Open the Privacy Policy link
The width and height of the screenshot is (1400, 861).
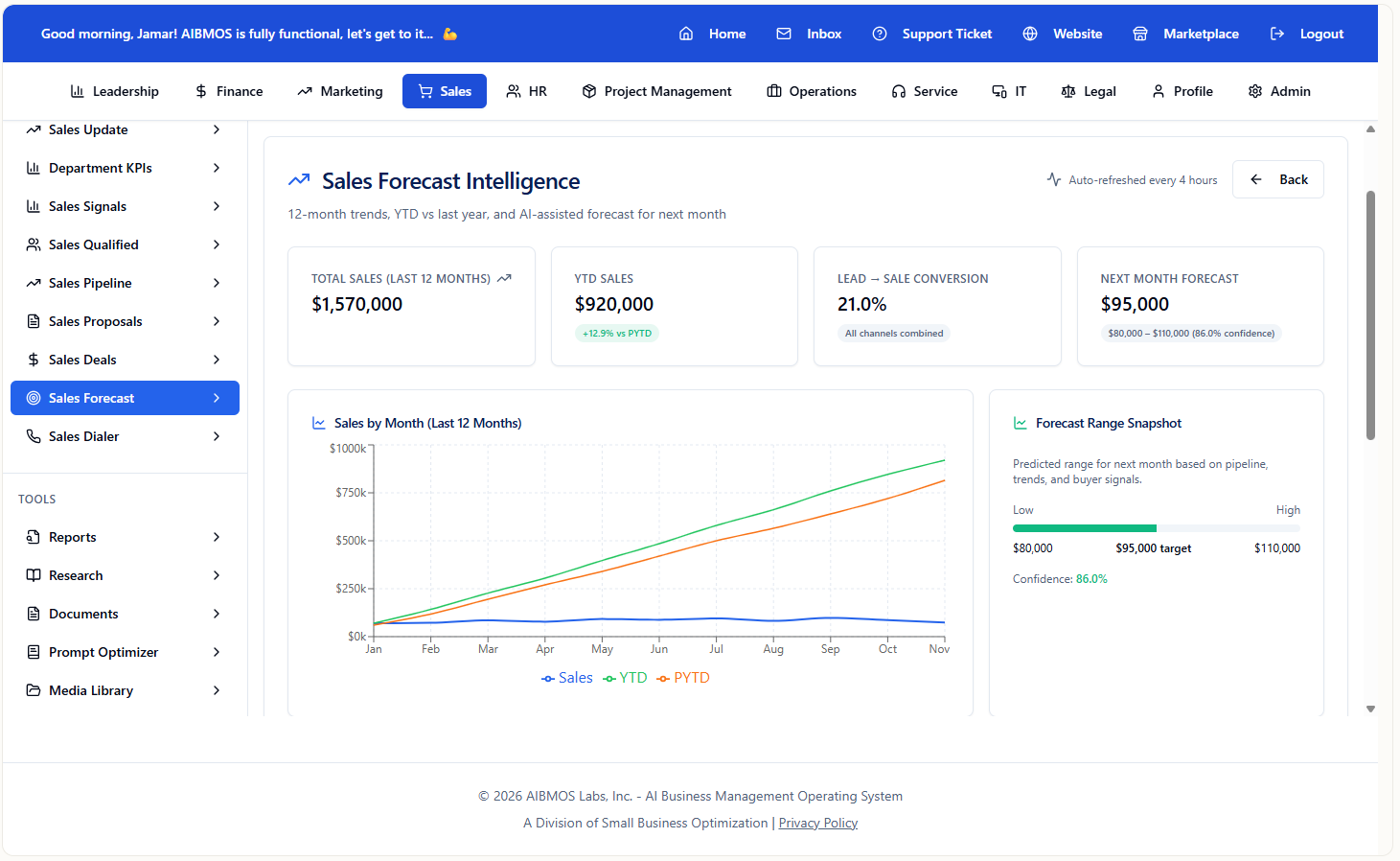pos(818,823)
